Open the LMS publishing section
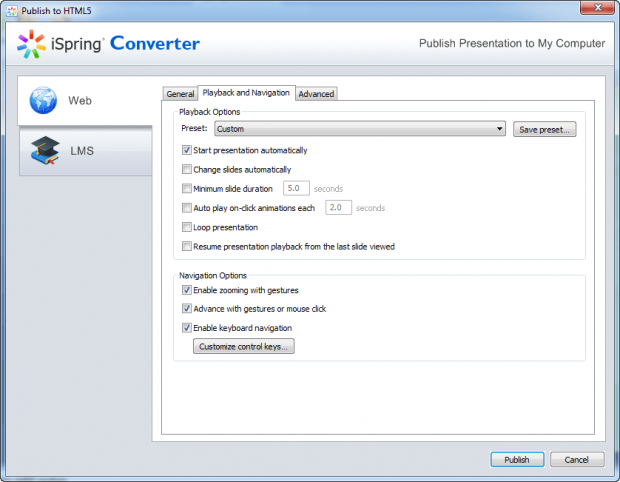The image size is (620, 482). click(85, 151)
